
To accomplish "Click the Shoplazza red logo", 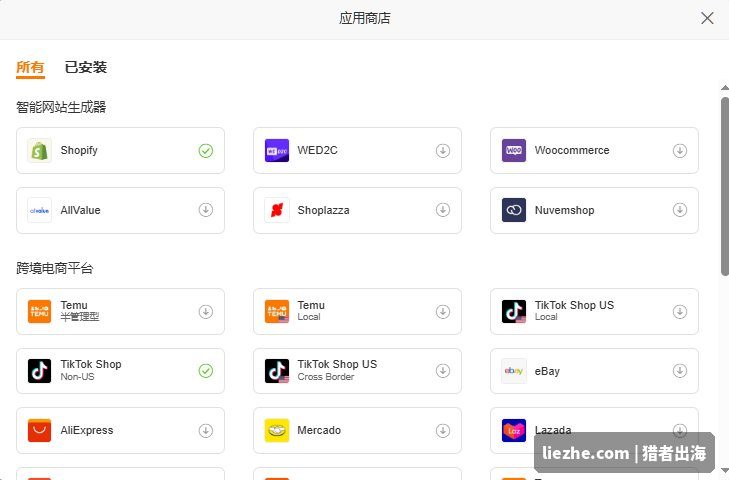I will point(277,210).
